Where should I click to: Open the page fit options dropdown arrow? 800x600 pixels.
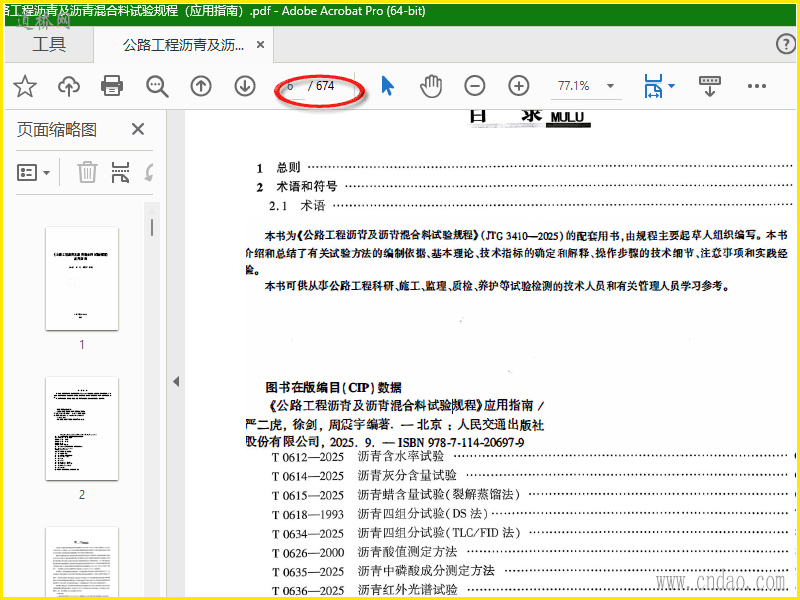pos(671,86)
